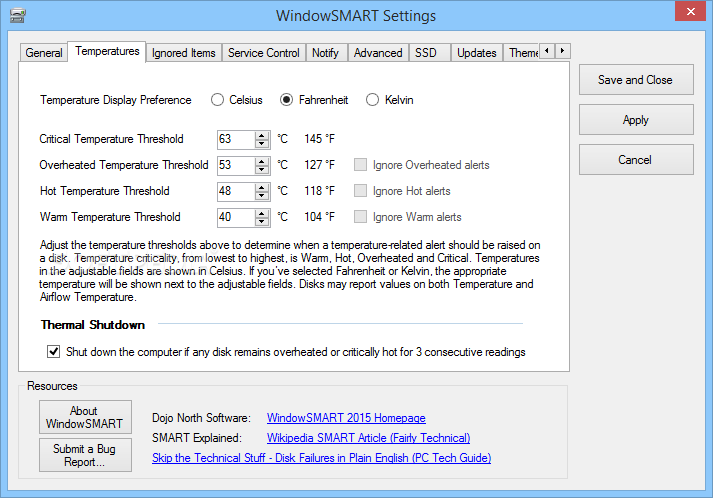Open the General tab

click(x=44, y=53)
